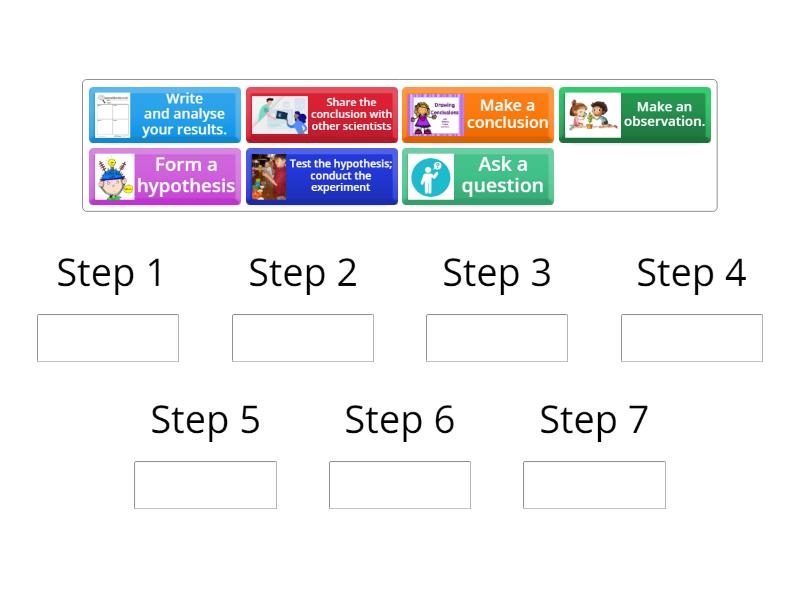Choose the 'Ask a question' tile text
Image resolution: width=800 pixels, height=600 pixels.
coord(502,176)
